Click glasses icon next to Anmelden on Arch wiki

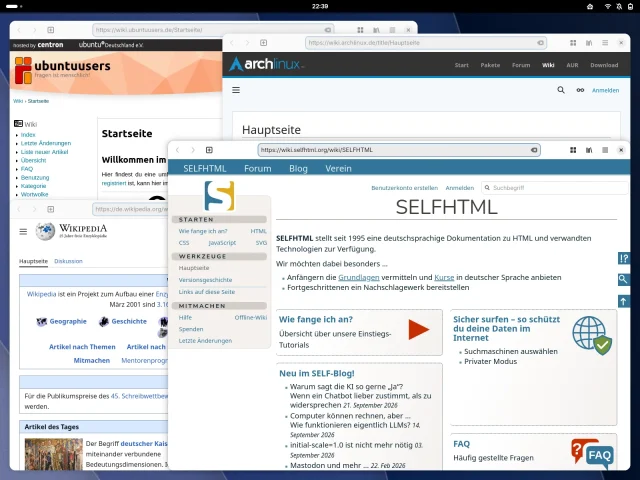(x=580, y=90)
